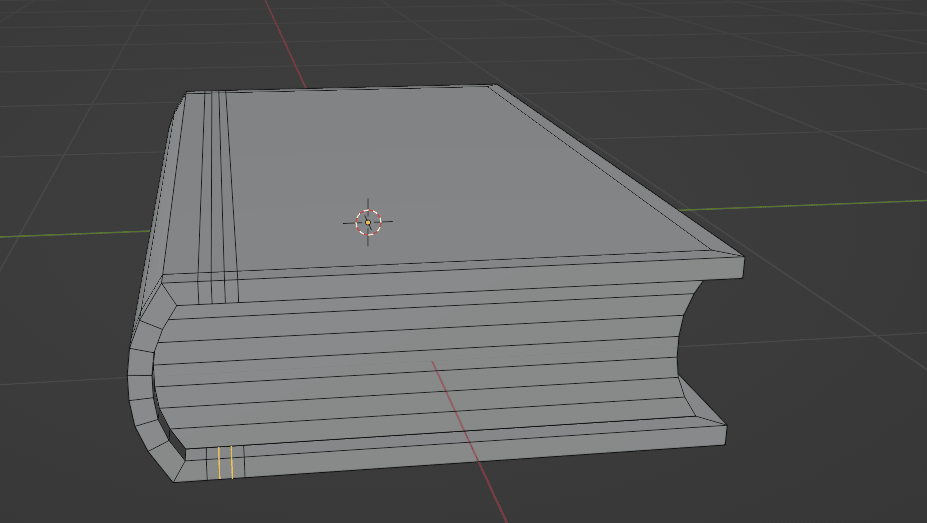Click the green Y axis line right of book
The image size is (927, 523).
click(x=820, y=204)
